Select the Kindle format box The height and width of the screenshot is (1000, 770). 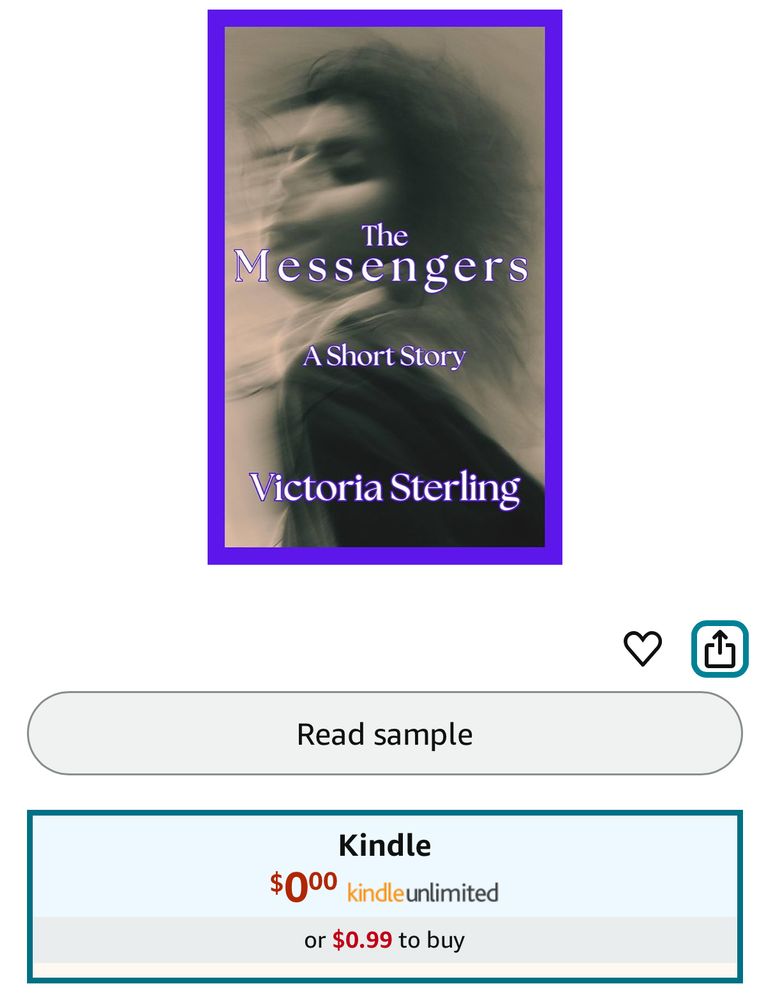[x=385, y=896]
